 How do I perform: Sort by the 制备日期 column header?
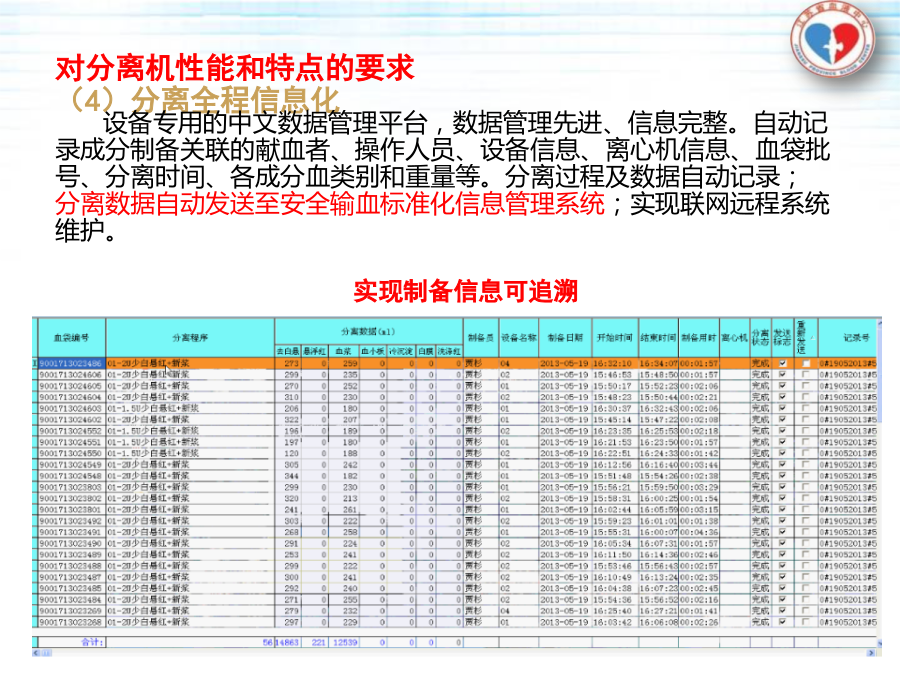(565, 338)
